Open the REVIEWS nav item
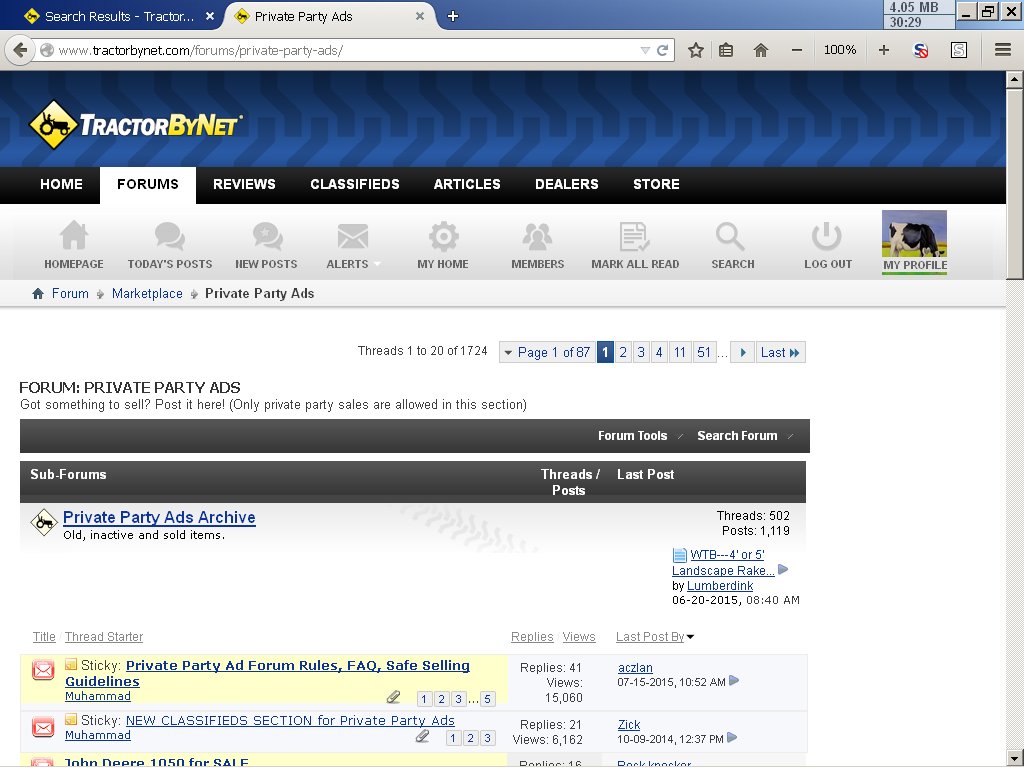1024x768 pixels. pyautogui.click(x=244, y=185)
